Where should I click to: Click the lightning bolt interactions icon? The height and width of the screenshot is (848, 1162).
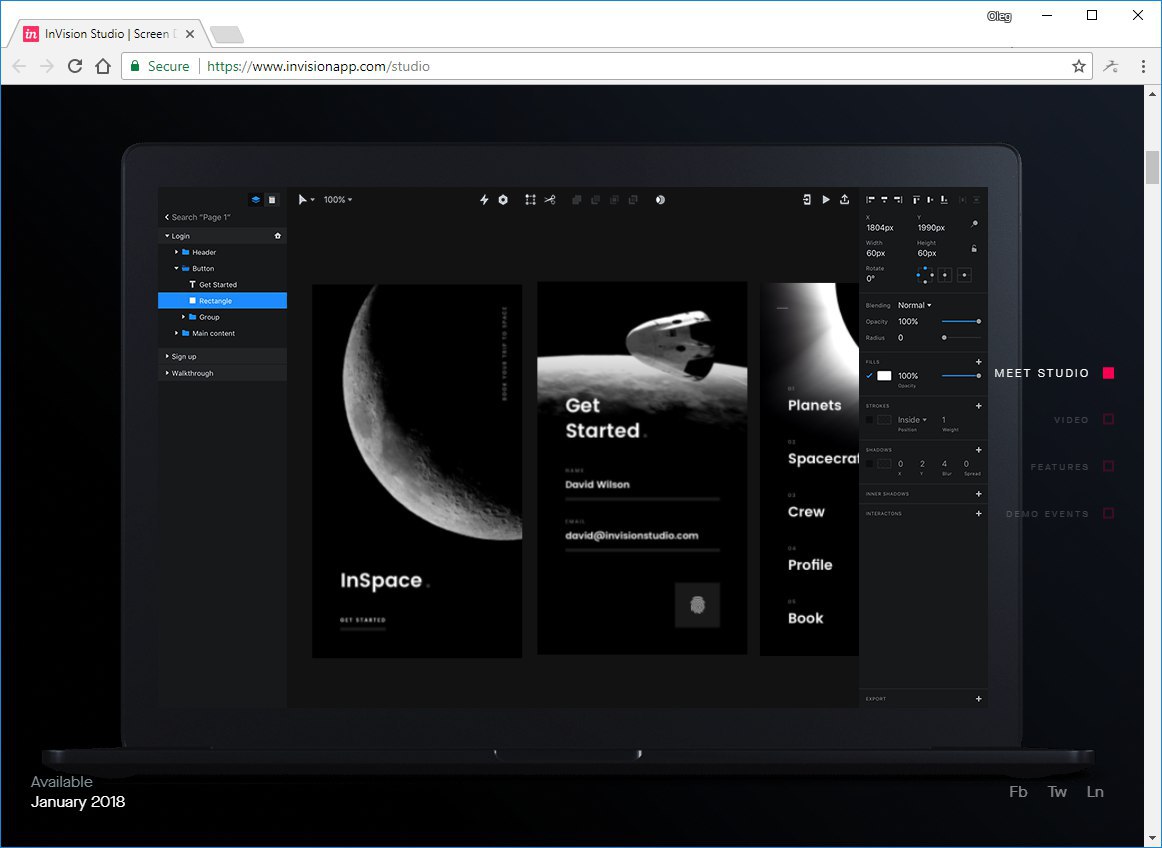484,199
